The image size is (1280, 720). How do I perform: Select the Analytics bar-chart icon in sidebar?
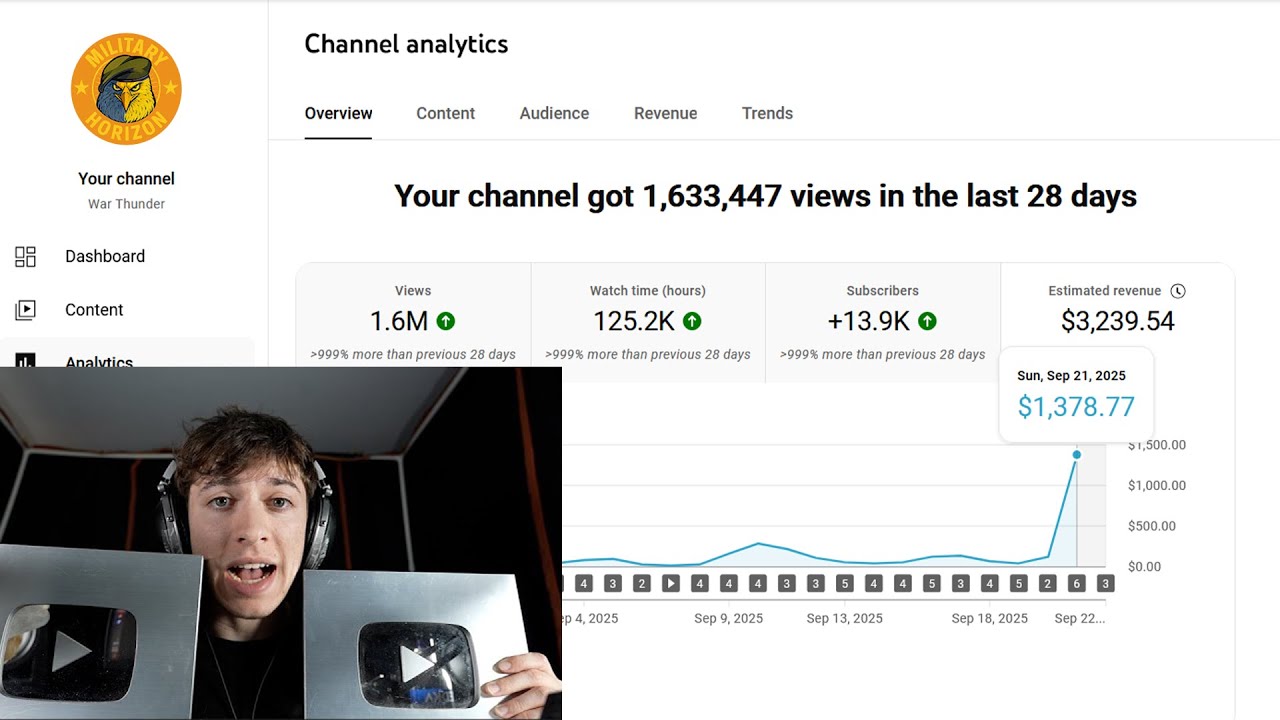26,359
